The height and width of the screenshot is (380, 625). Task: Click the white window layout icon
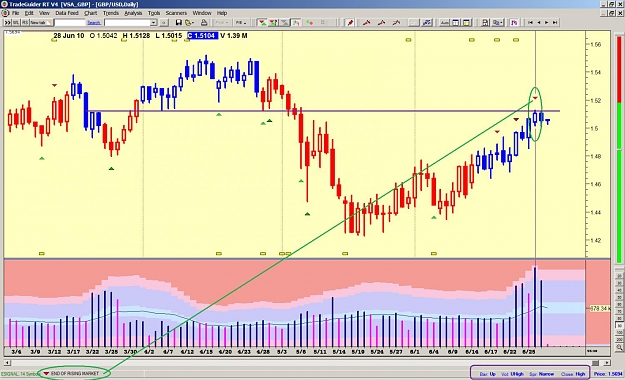(x=456, y=23)
